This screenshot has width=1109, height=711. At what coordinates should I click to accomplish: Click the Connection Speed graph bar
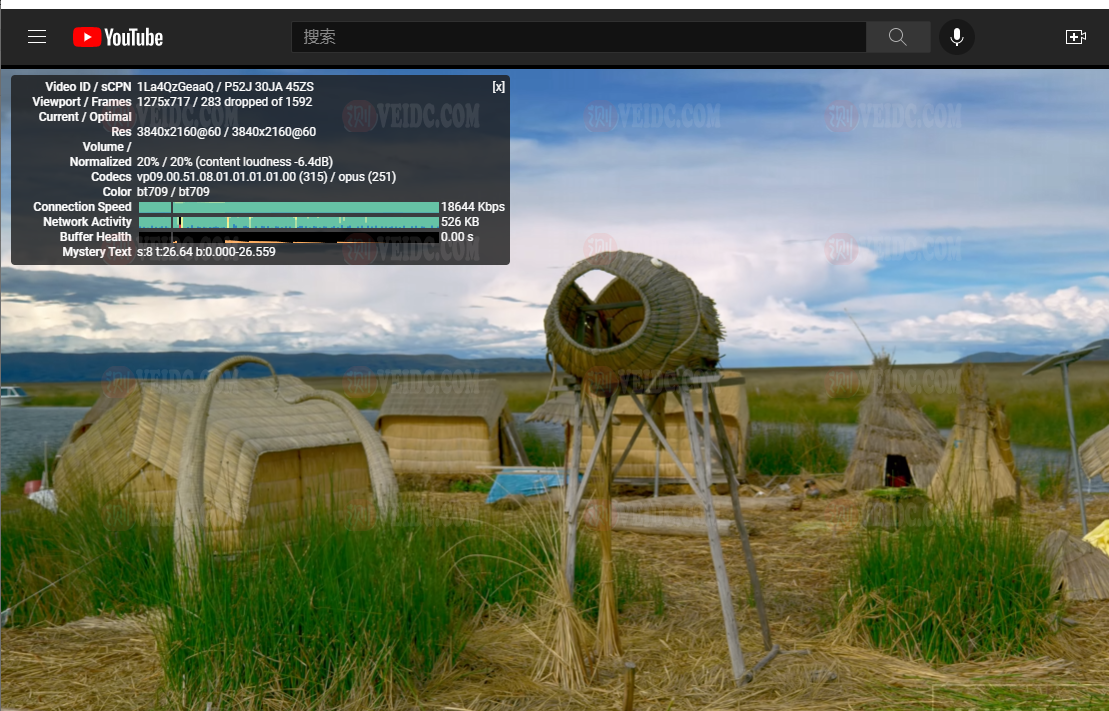(x=288, y=207)
